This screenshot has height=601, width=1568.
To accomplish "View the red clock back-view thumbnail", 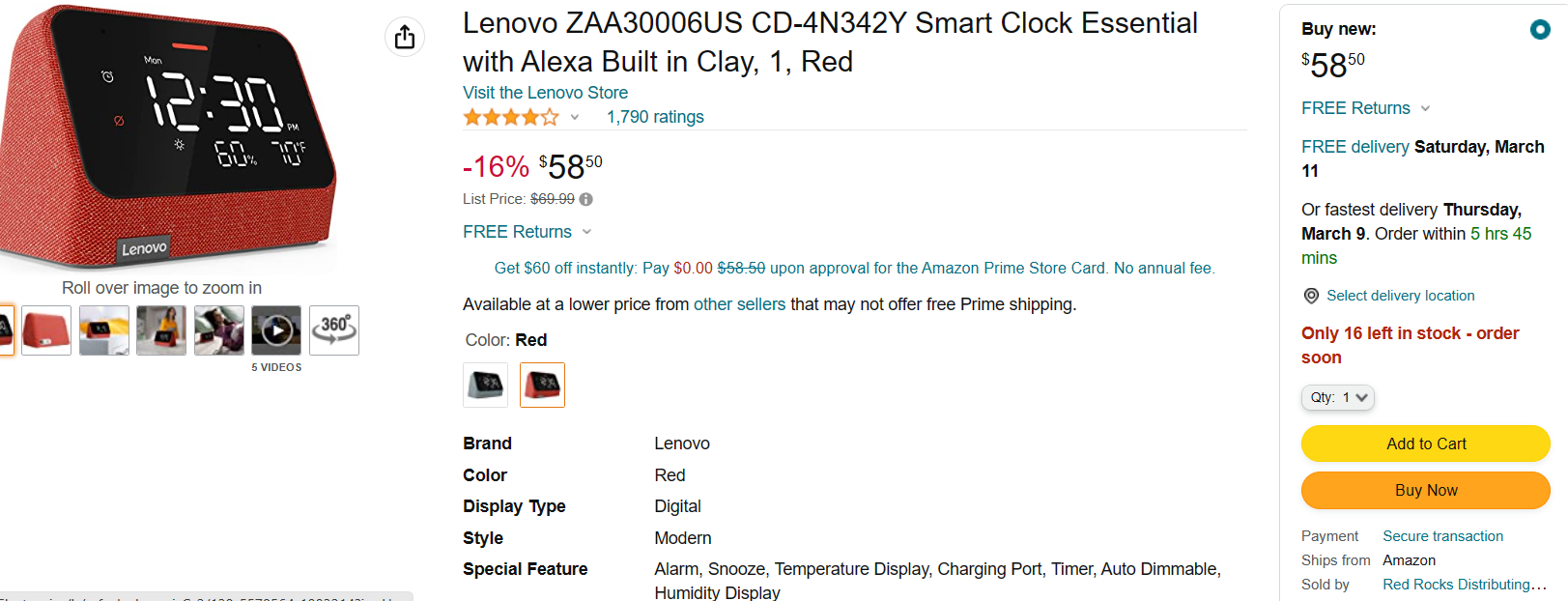I will point(46,330).
